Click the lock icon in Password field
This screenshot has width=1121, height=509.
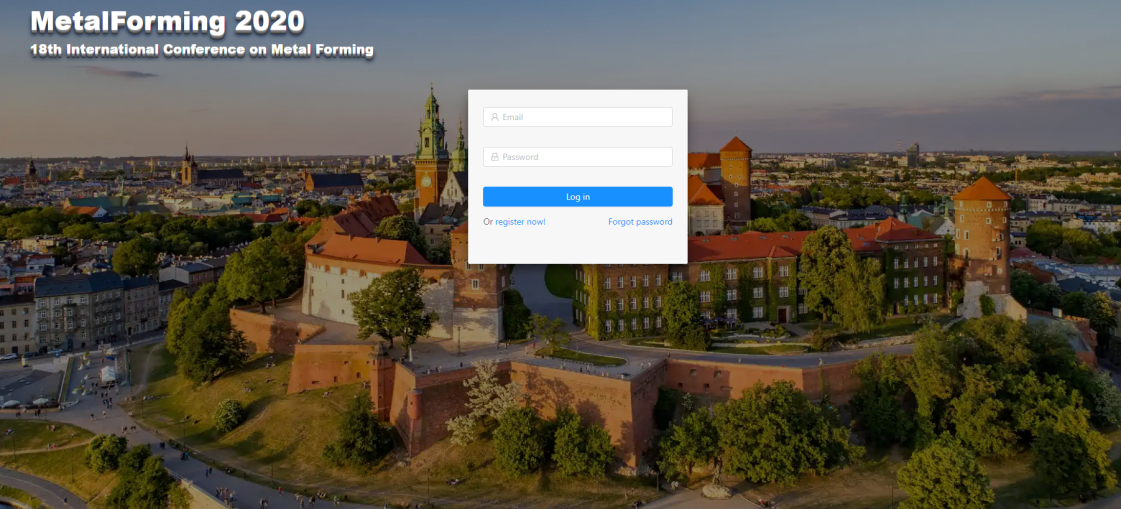pyautogui.click(x=494, y=157)
